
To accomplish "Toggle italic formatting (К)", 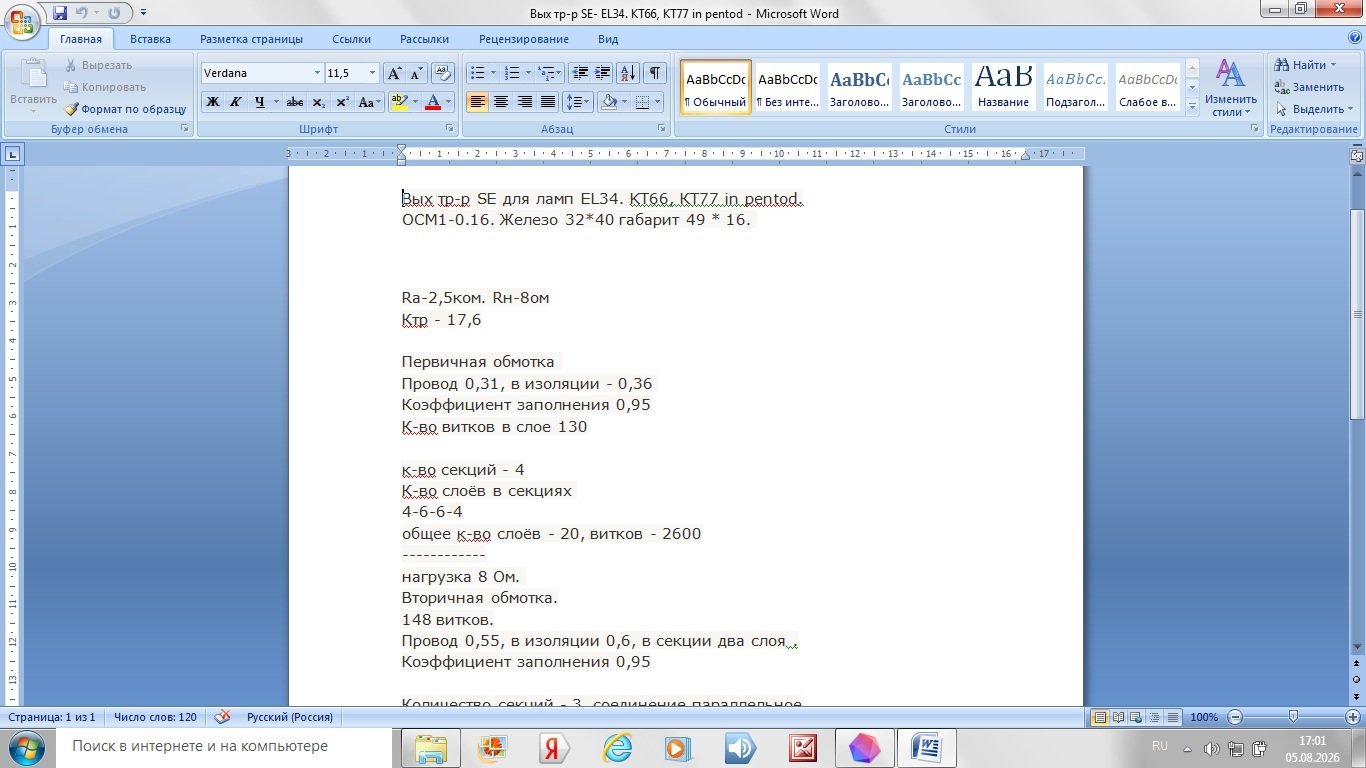I will 236,102.
